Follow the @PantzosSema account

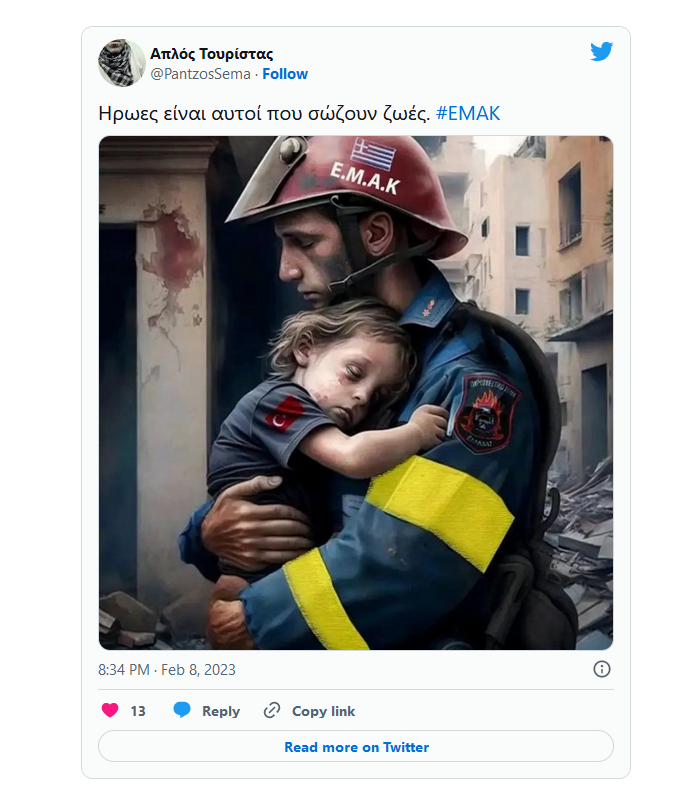(285, 74)
